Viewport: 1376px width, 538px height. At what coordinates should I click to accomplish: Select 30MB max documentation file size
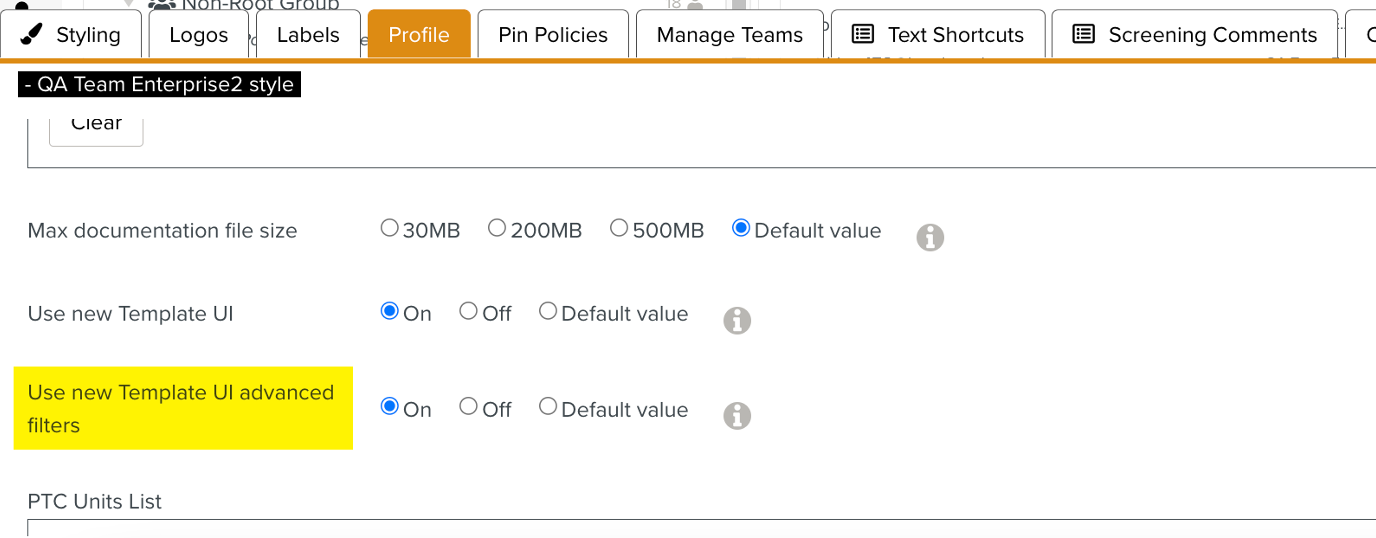[390, 228]
